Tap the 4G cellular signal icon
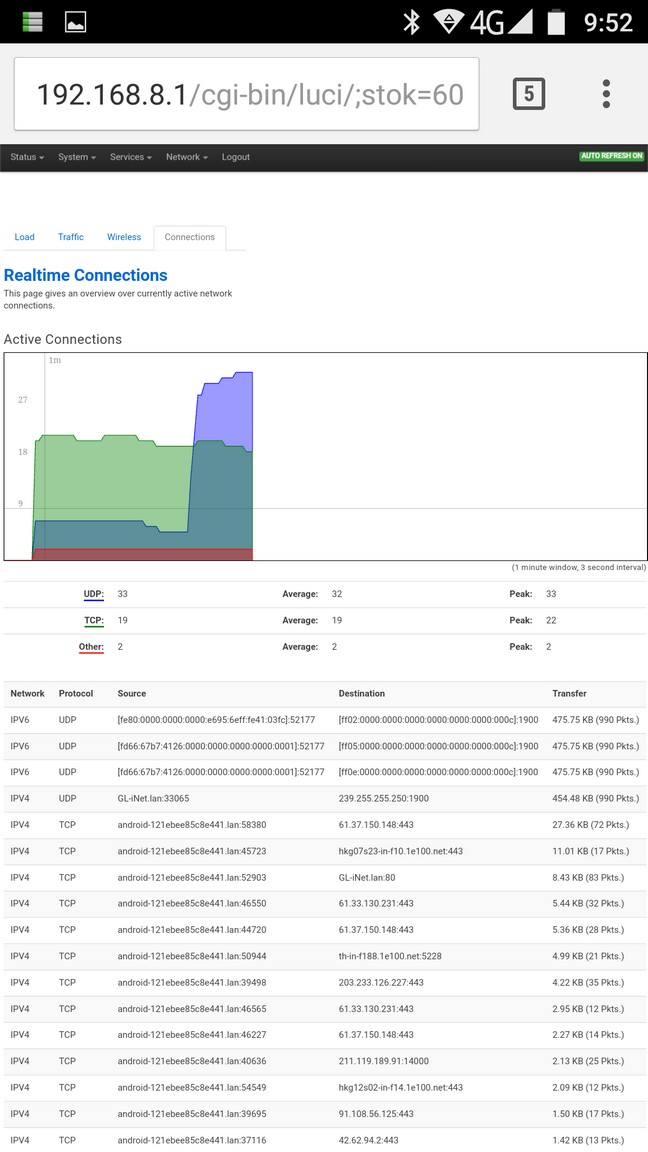The image size is (648, 1152). tap(501, 22)
